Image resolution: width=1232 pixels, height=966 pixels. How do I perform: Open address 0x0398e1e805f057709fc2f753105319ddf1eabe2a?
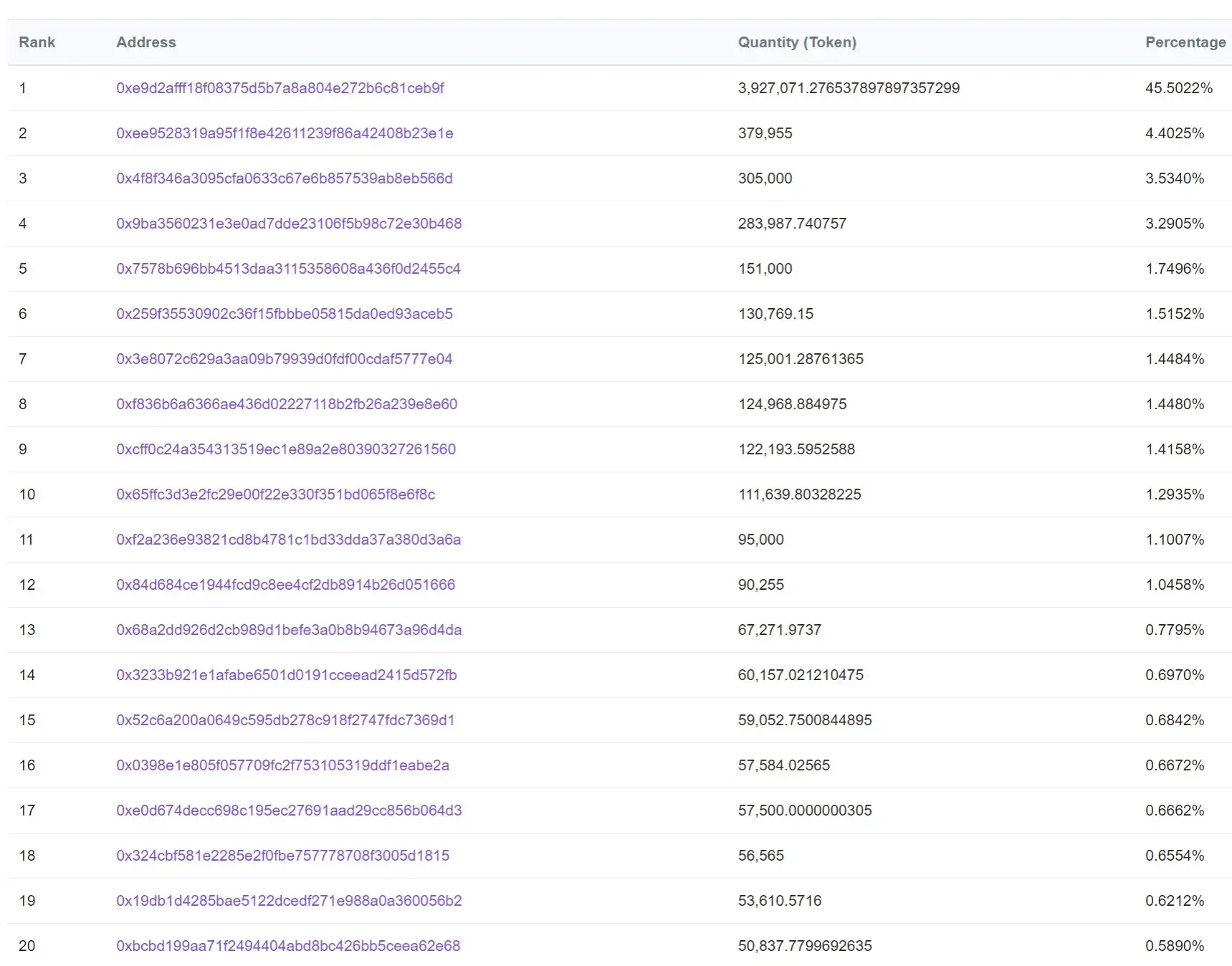pos(283,765)
